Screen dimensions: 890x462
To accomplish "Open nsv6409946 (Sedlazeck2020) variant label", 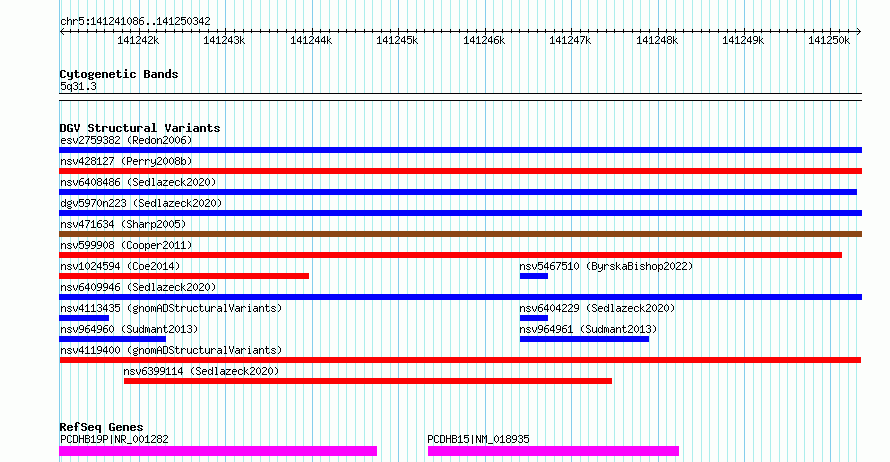I will [138, 287].
